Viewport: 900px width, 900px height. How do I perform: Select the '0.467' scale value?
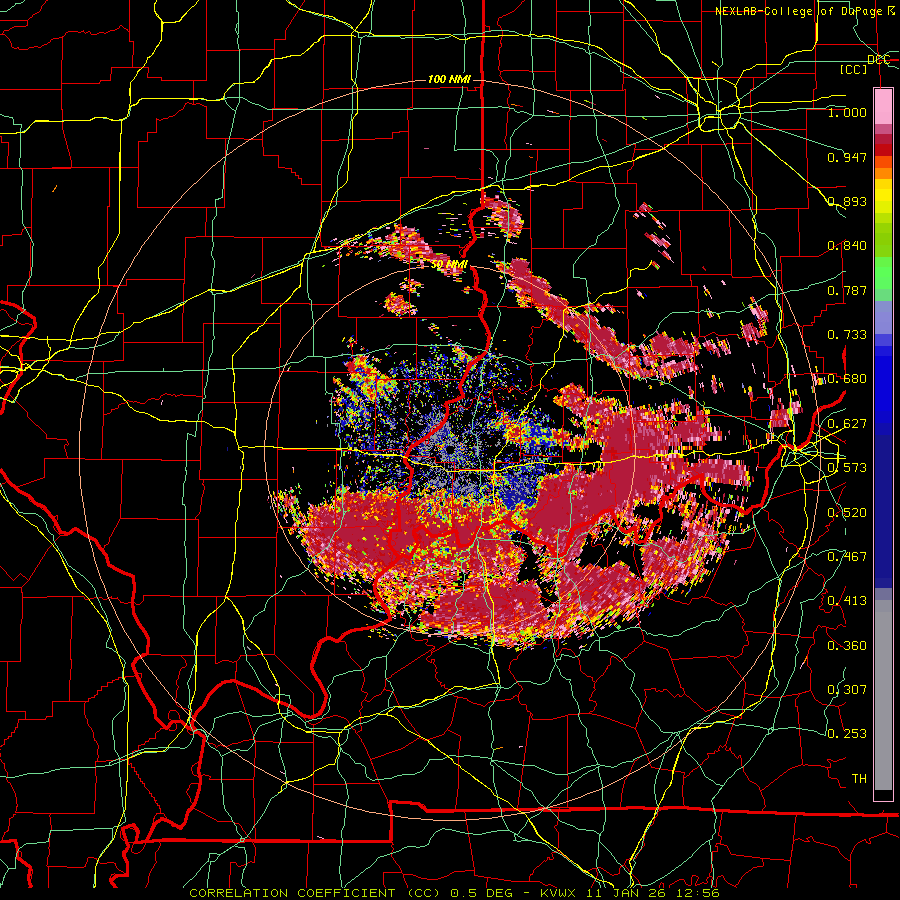(847, 557)
